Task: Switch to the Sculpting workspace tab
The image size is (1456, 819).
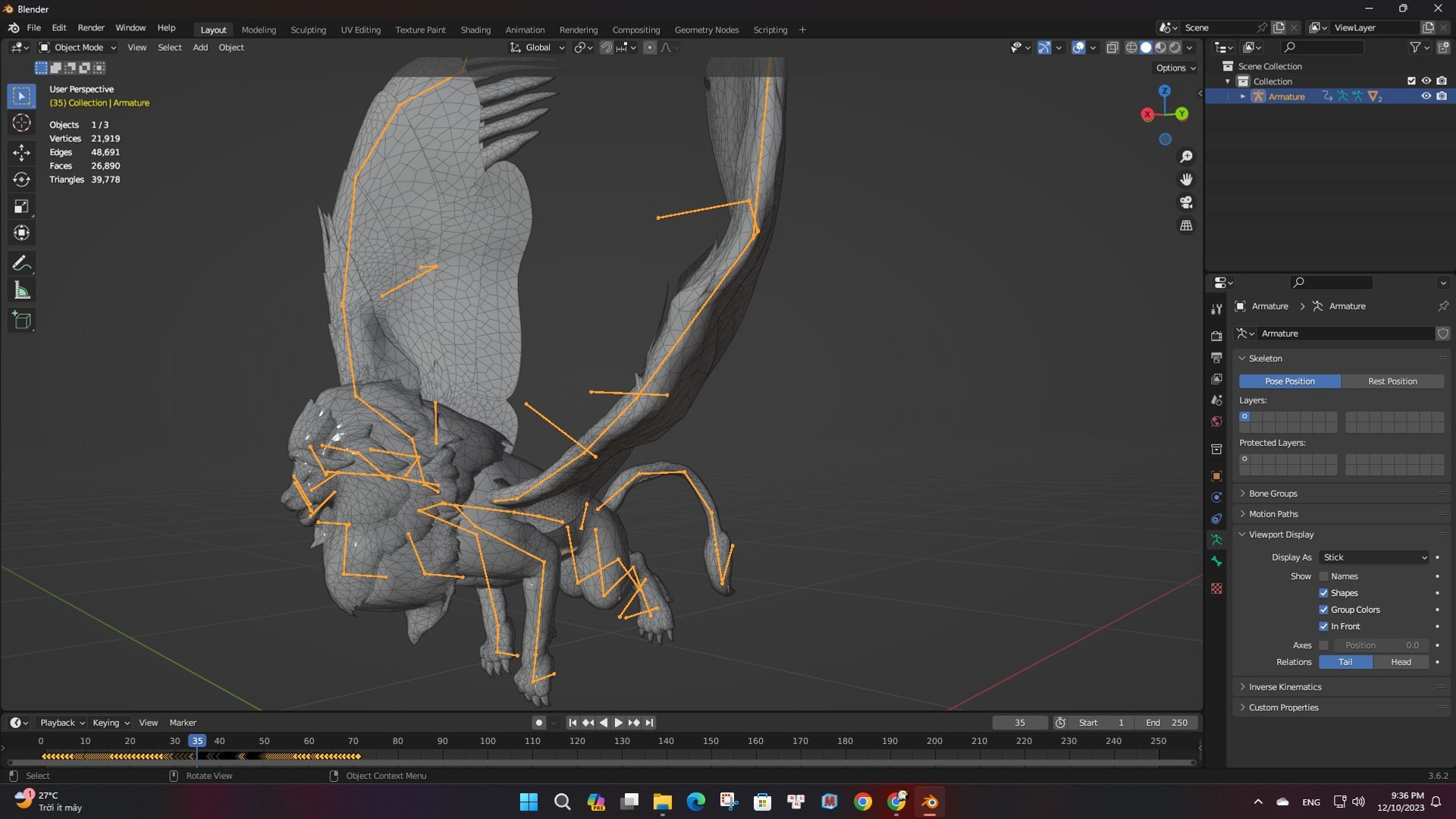Action: (308, 30)
